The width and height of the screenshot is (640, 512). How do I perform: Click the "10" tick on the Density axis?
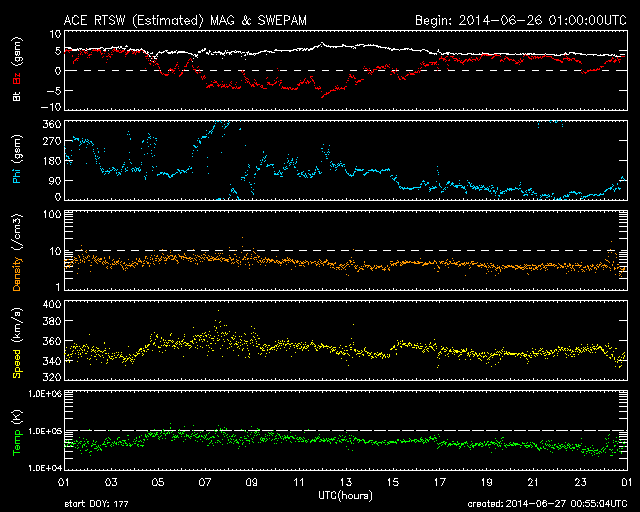click(55, 251)
